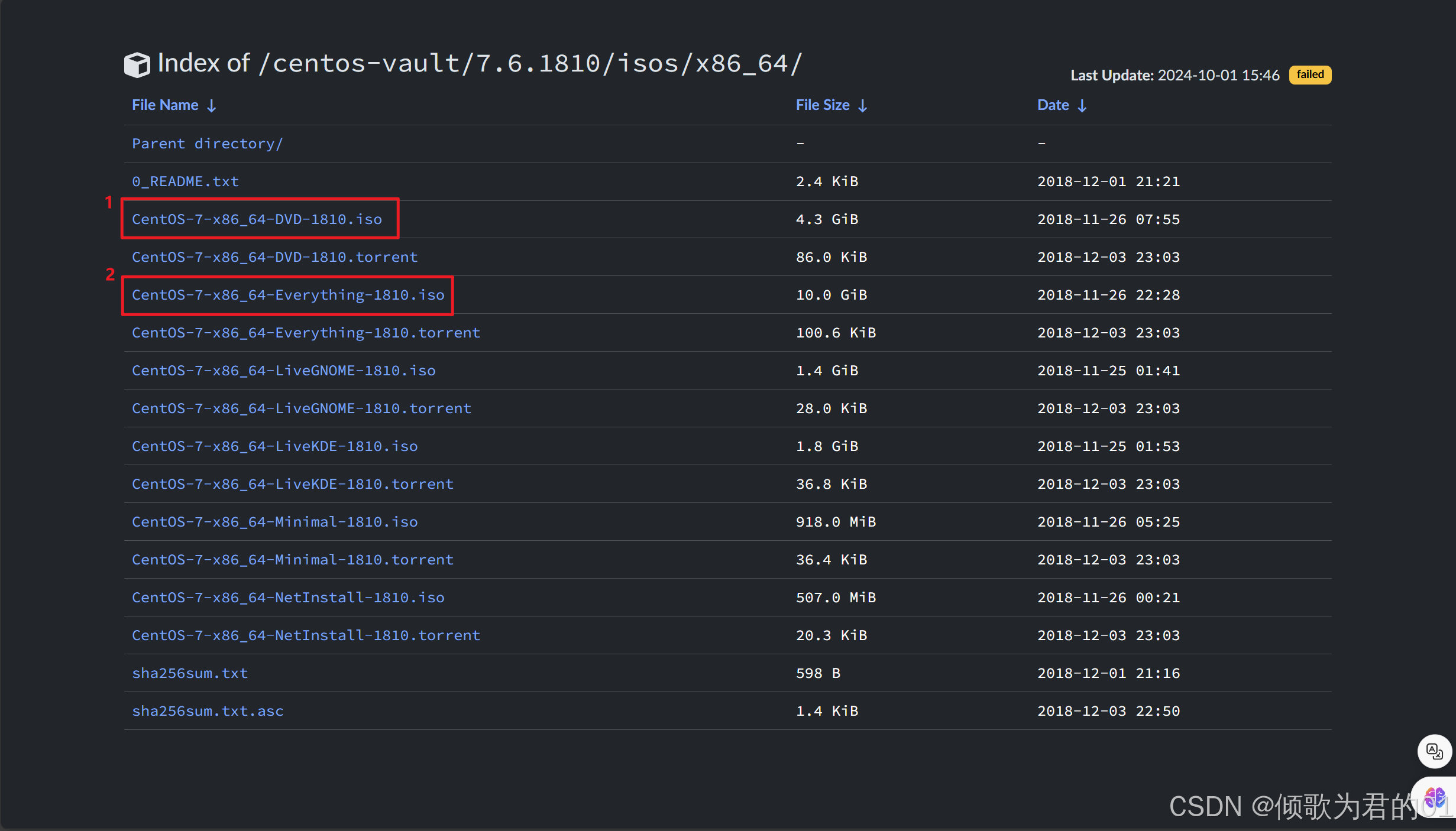Click the package box icon beside Index title
Viewport: 1456px width, 831px height.
pos(137,64)
